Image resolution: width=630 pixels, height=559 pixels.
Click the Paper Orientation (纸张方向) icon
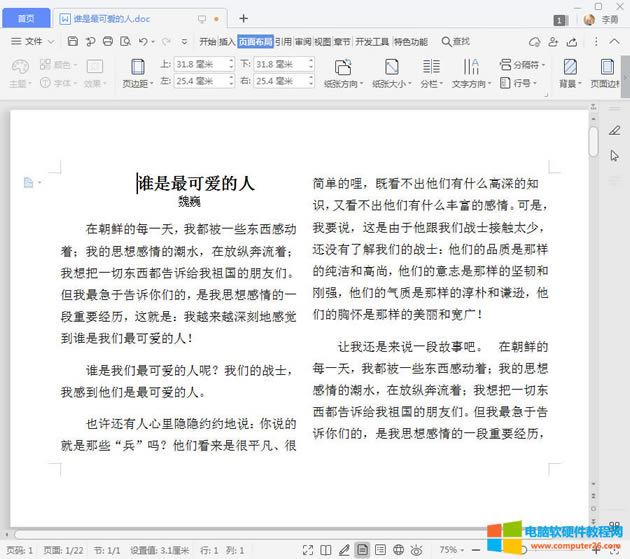[343, 67]
